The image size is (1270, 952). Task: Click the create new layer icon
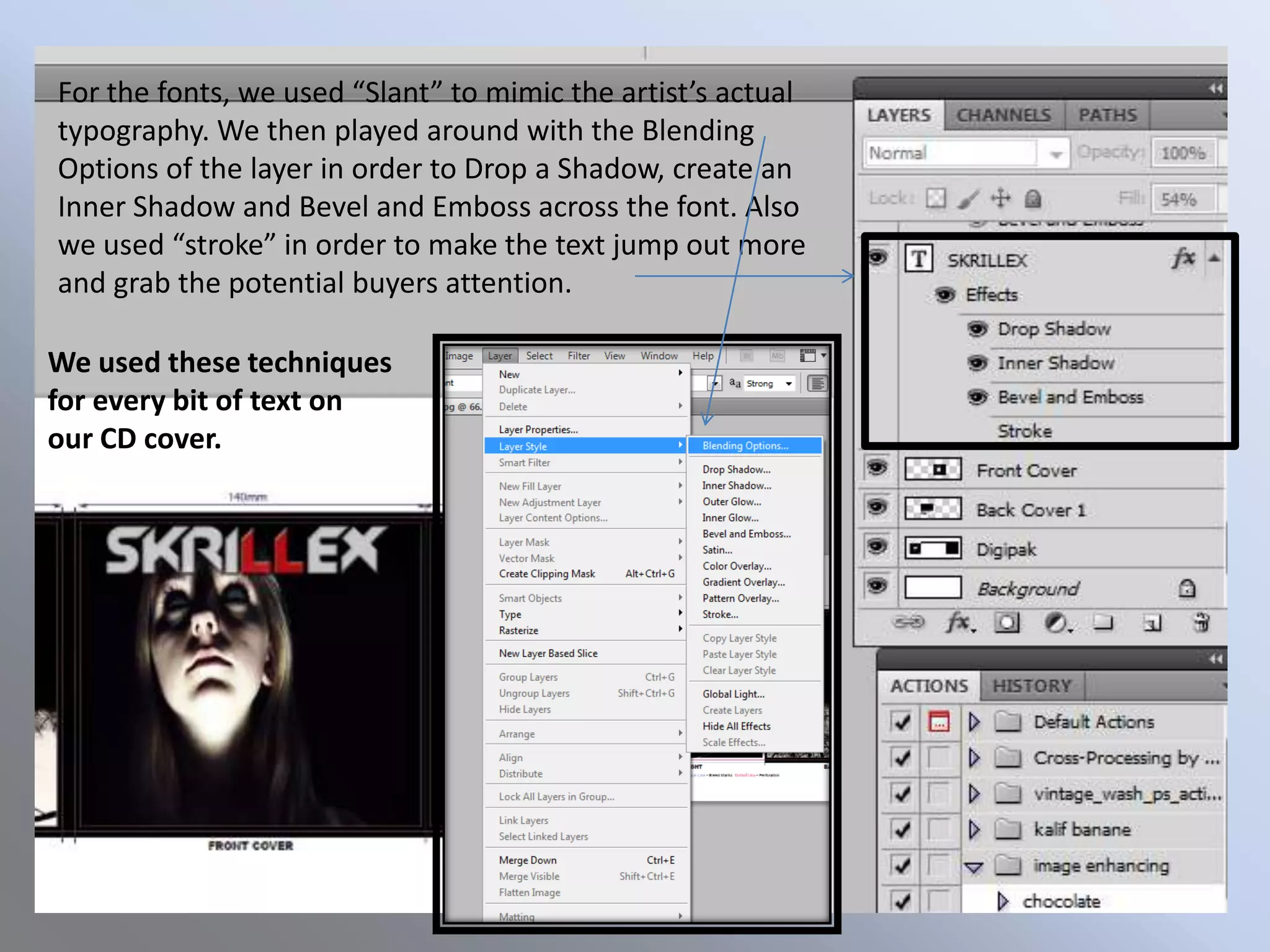(1152, 622)
